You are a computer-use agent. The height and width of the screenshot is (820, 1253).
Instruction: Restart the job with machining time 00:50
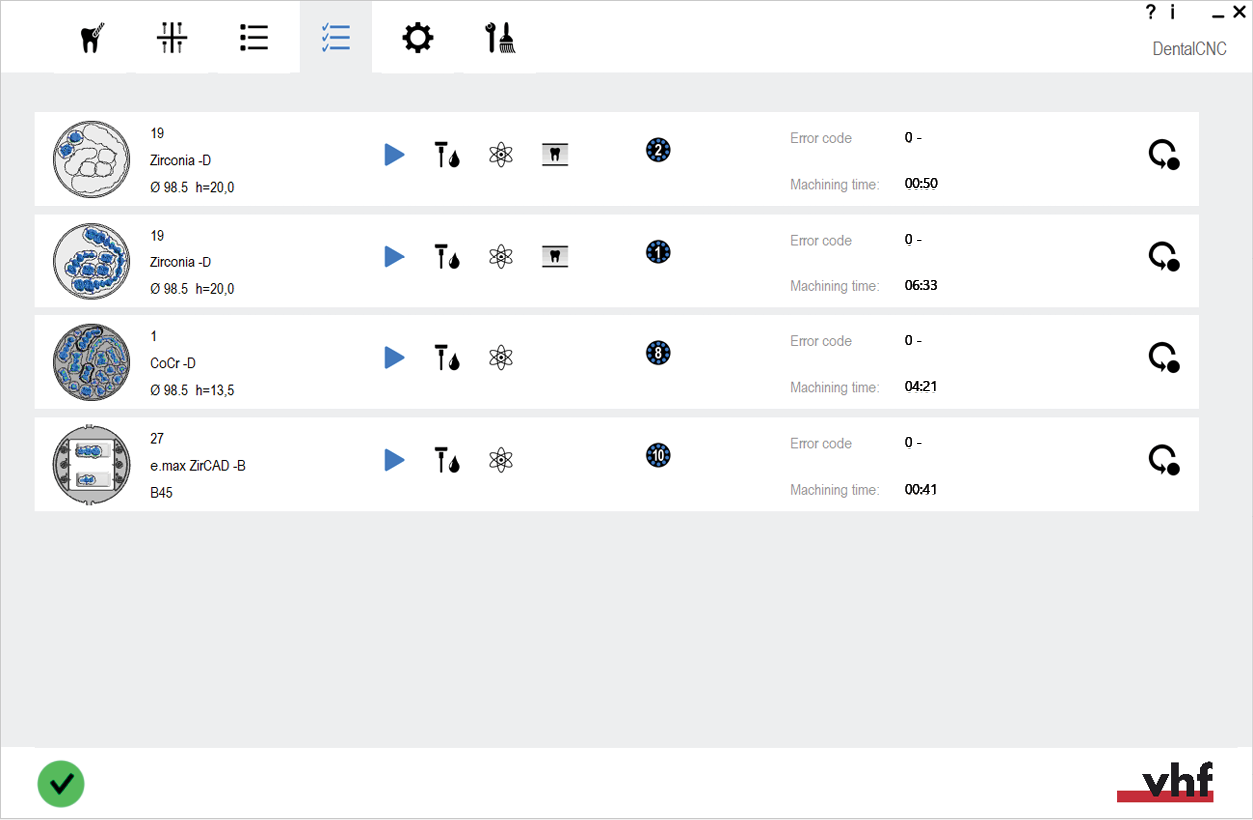pos(1163,155)
